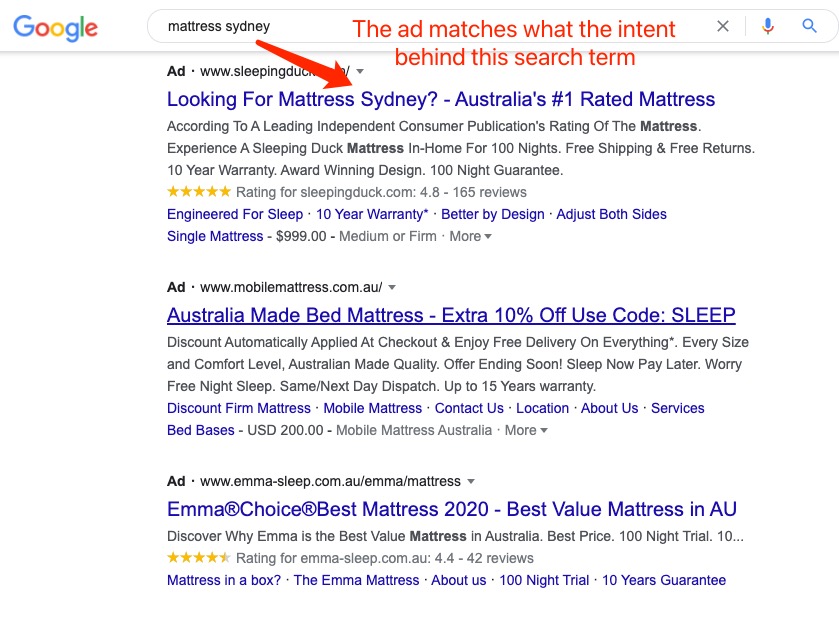This screenshot has width=839, height=629.
Task: Open dropdown arrow next to emma-sleep.com.au URL
Action: tap(471, 481)
